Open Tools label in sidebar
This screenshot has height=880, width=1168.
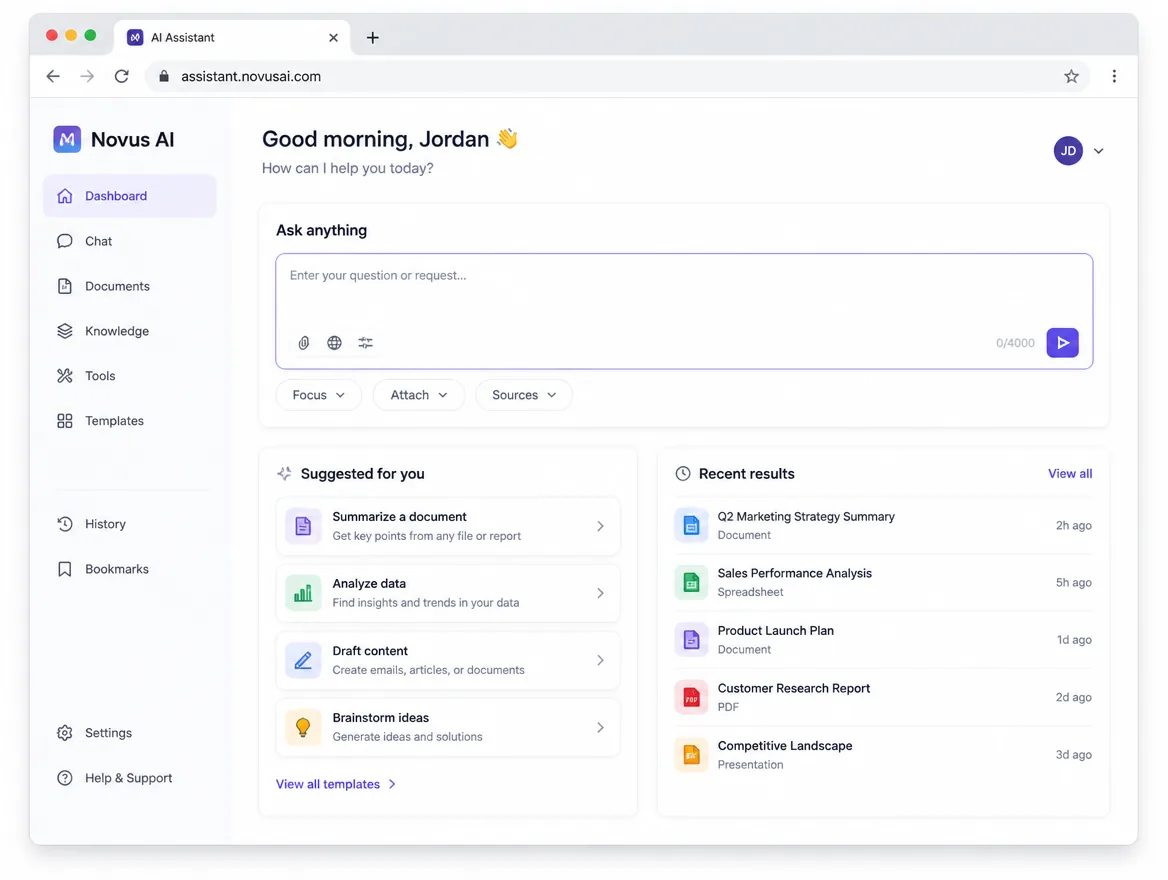100,376
